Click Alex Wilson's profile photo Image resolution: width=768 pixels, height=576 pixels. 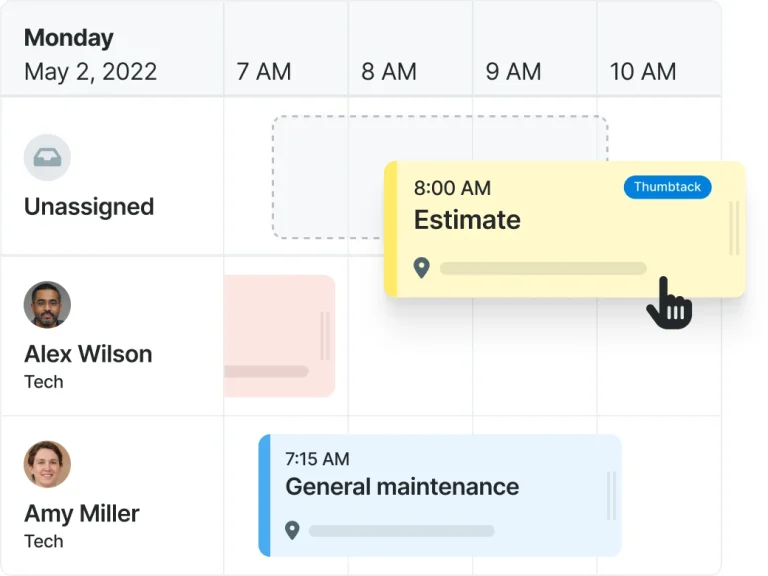pyautogui.click(x=47, y=305)
